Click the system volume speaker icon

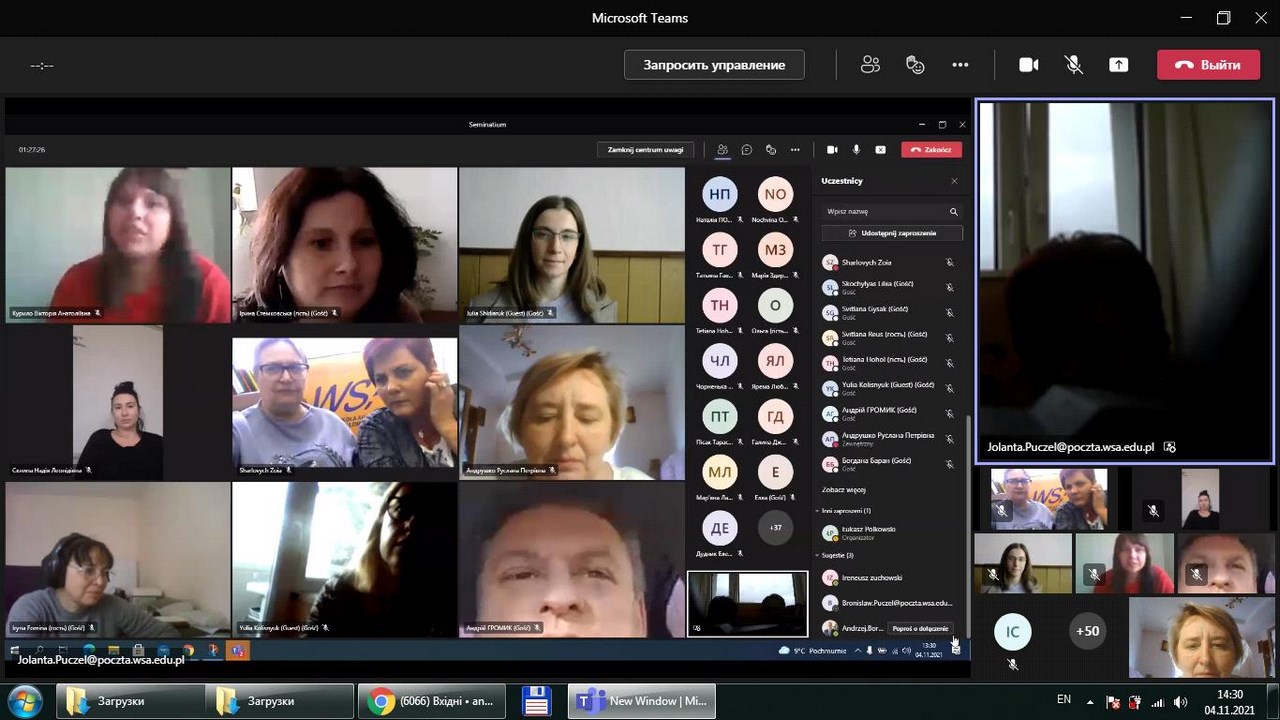[x=1180, y=702]
